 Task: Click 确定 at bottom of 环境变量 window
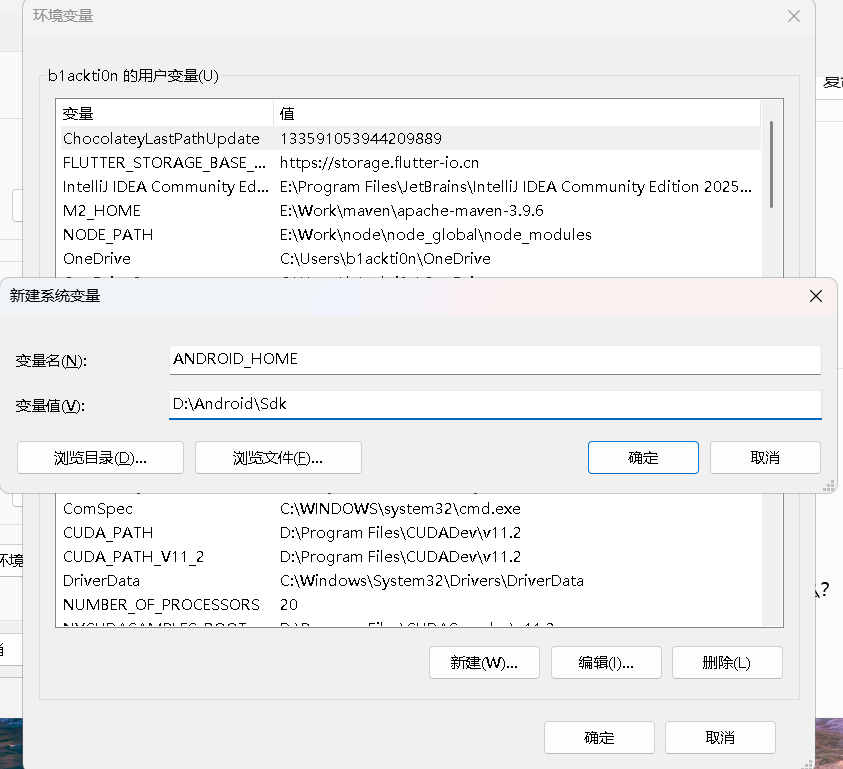click(x=599, y=737)
